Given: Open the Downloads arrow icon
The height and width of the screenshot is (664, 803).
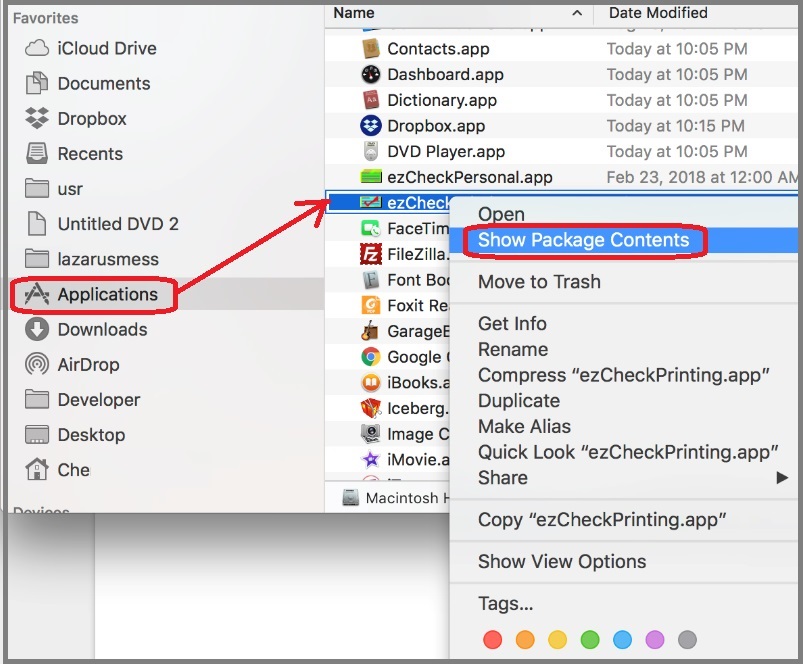Looking at the screenshot, I should (x=37, y=330).
